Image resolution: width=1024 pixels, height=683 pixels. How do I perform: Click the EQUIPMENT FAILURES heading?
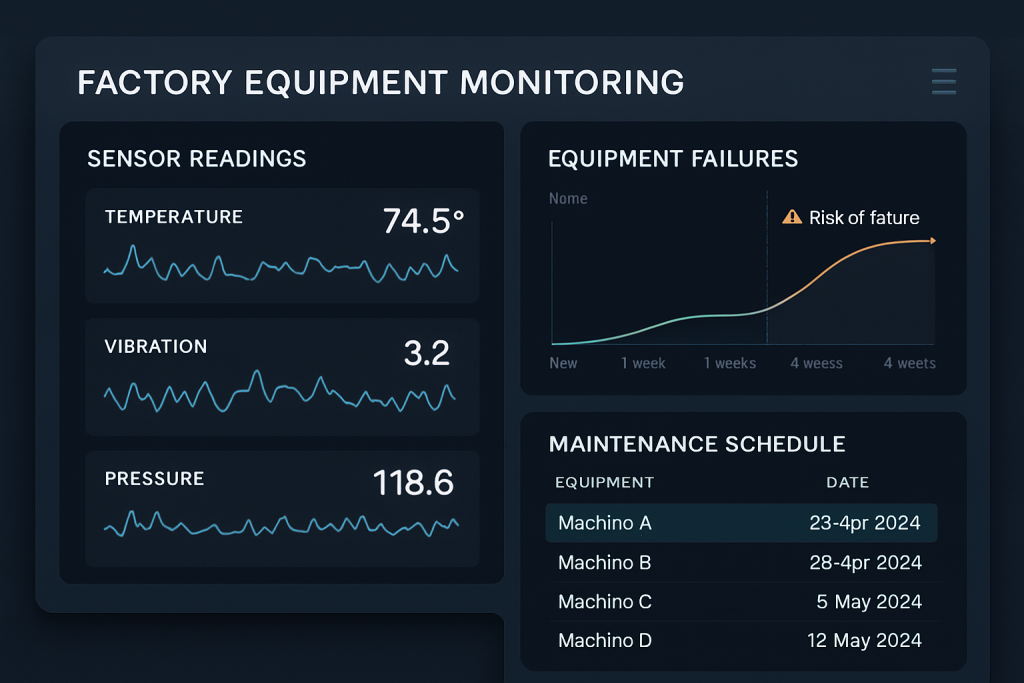click(673, 159)
